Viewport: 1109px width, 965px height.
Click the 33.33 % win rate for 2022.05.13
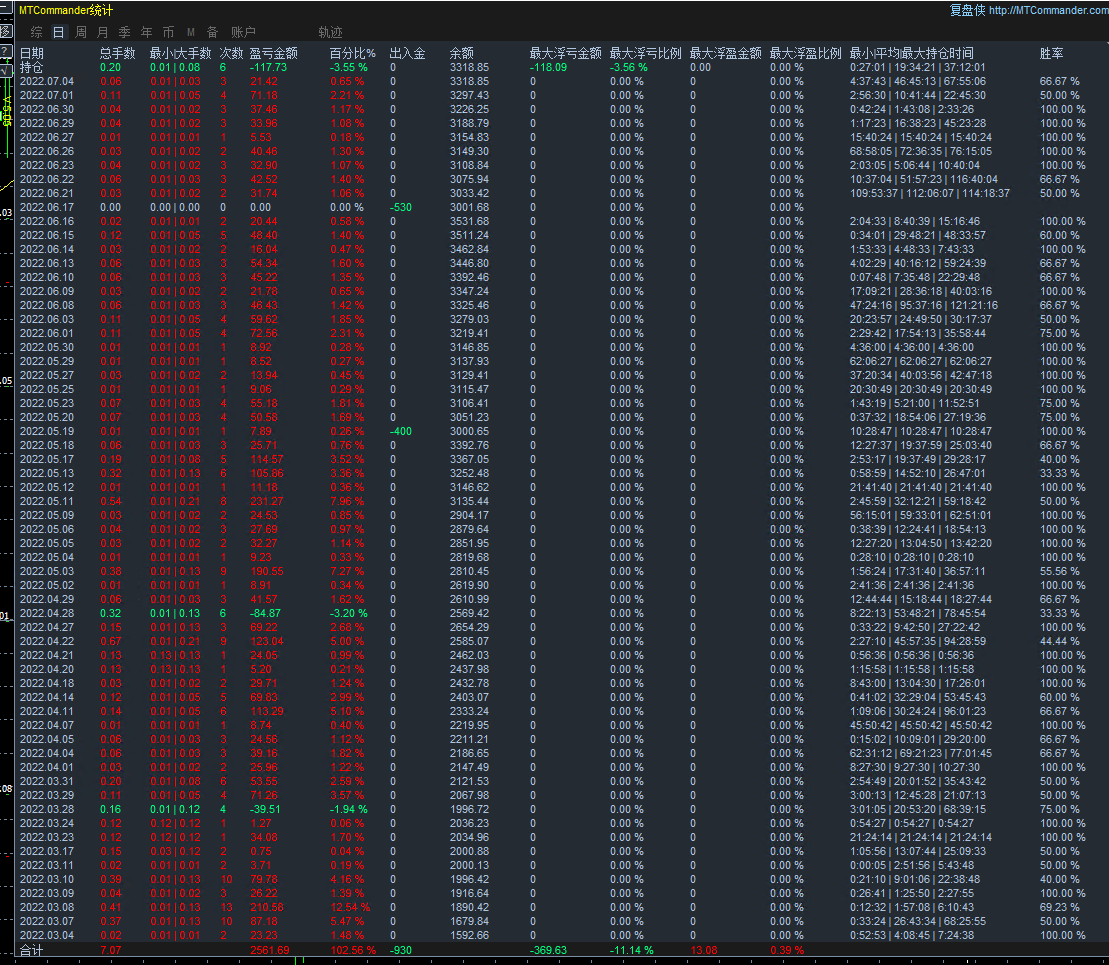point(1059,473)
